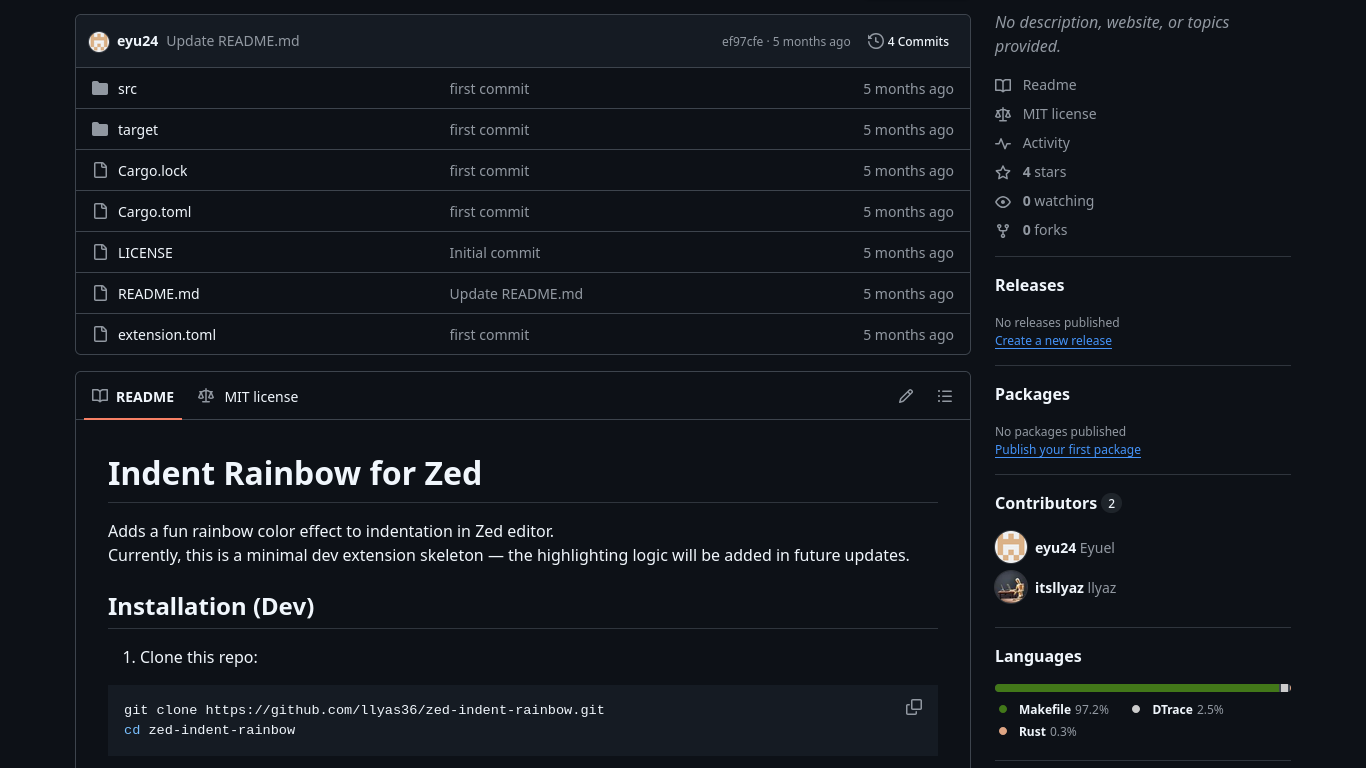Open the repository commit history via clock icon
Screen dimensions: 1366x768
pos(875,41)
